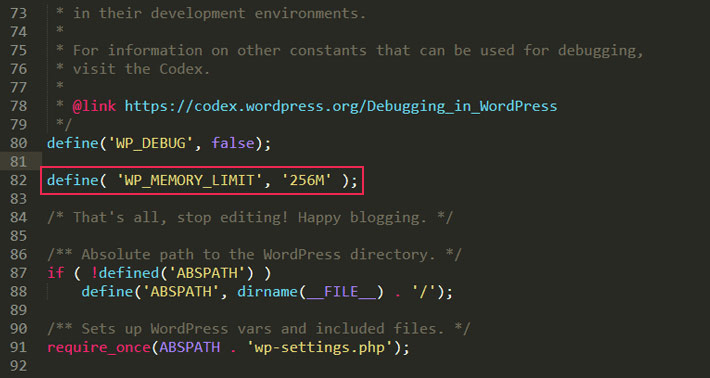Screen dimensions: 710x378
Task: Click the __FILE__ constant on line 88
Action: (341, 292)
